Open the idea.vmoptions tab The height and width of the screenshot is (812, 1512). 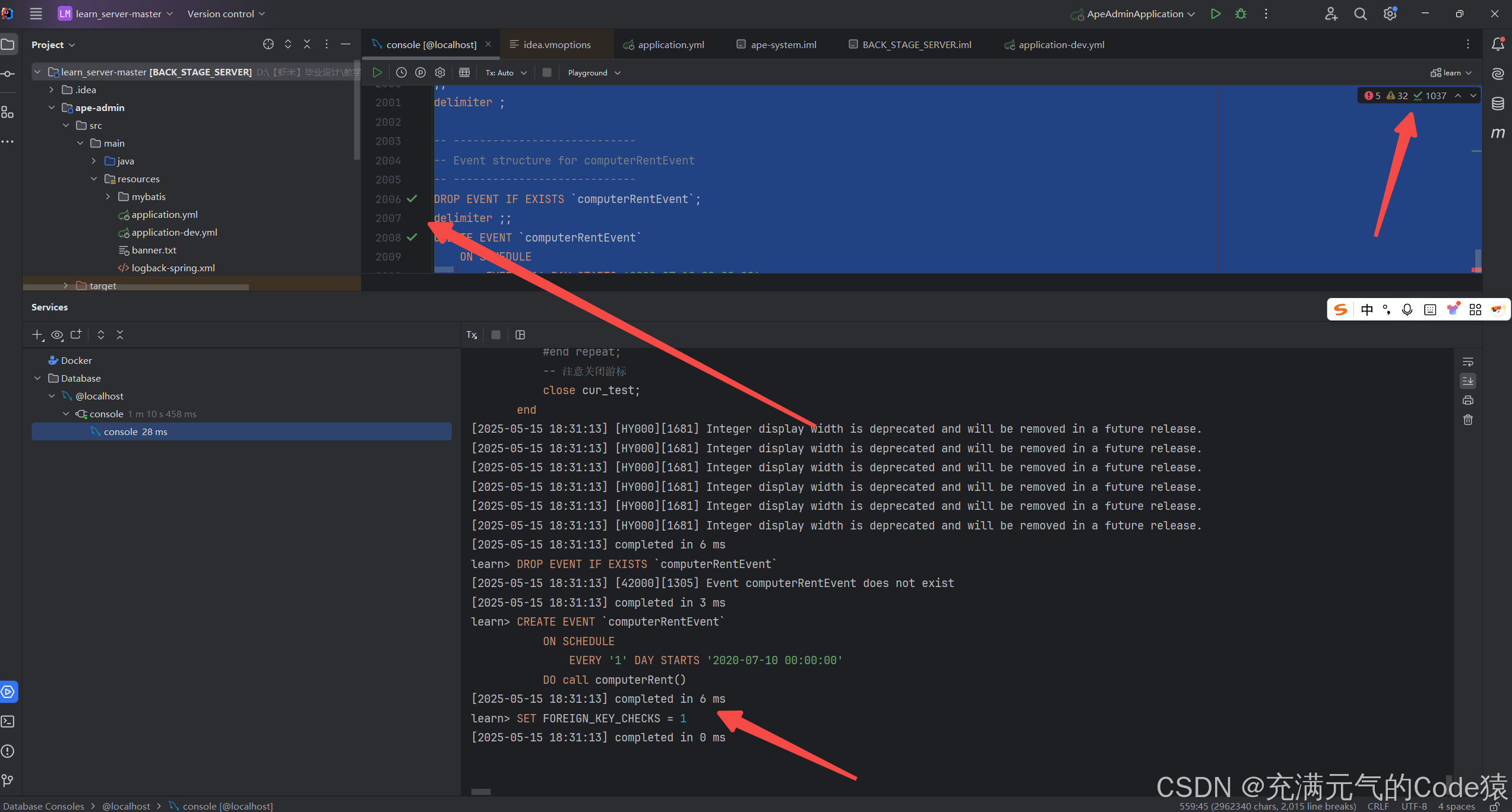click(556, 45)
